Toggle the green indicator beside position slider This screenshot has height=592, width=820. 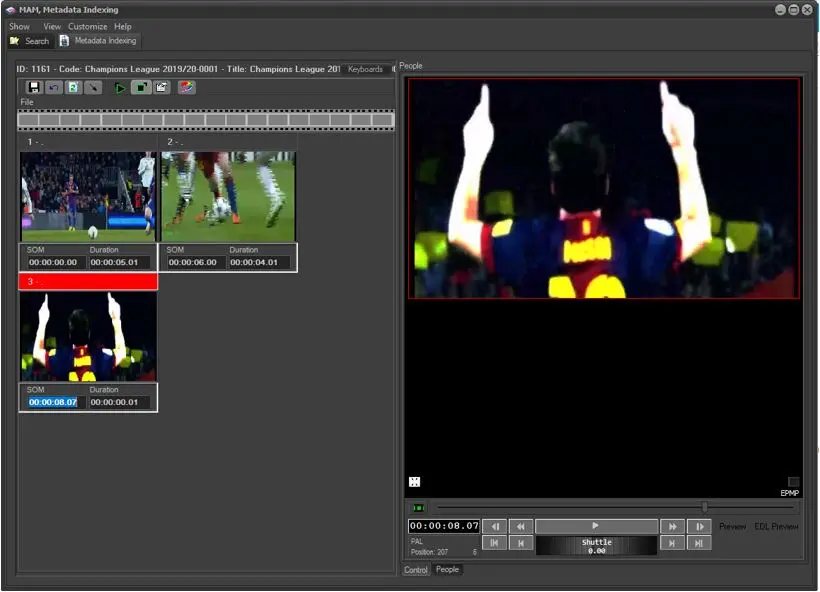click(x=418, y=508)
